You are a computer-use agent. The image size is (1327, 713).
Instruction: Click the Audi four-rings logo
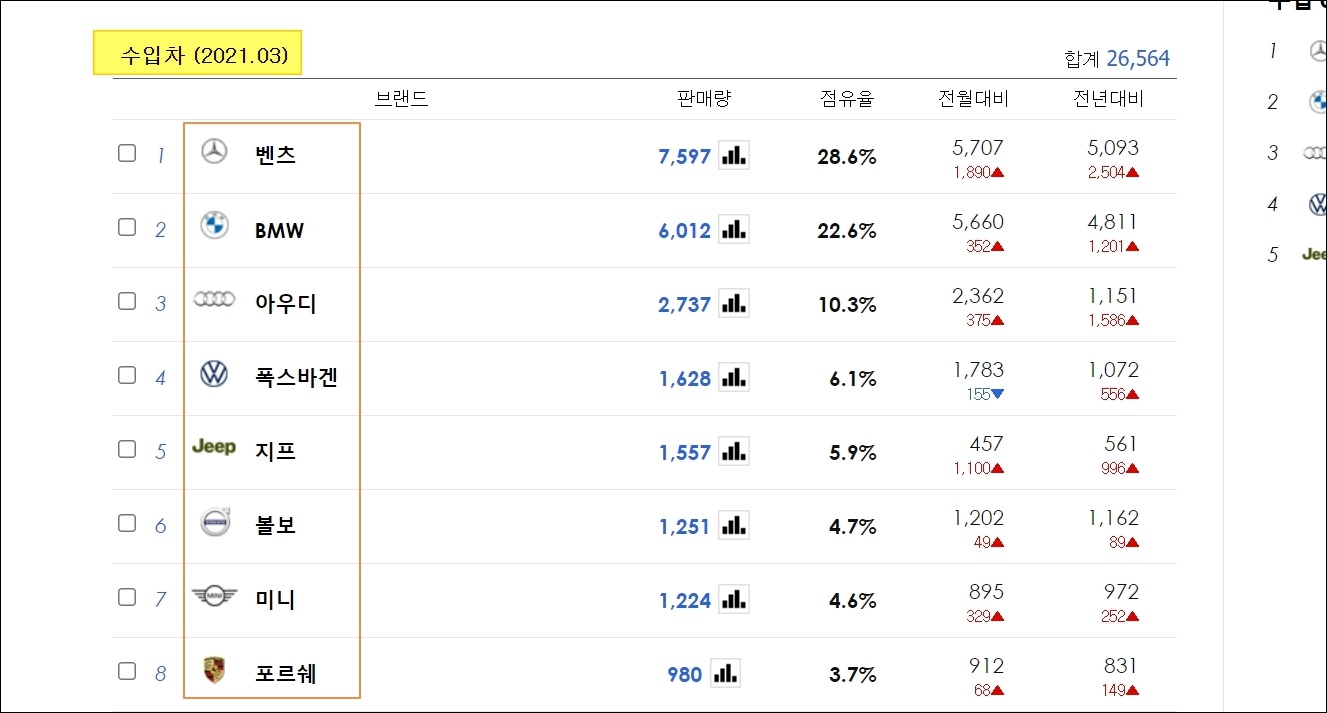click(x=214, y=299)
